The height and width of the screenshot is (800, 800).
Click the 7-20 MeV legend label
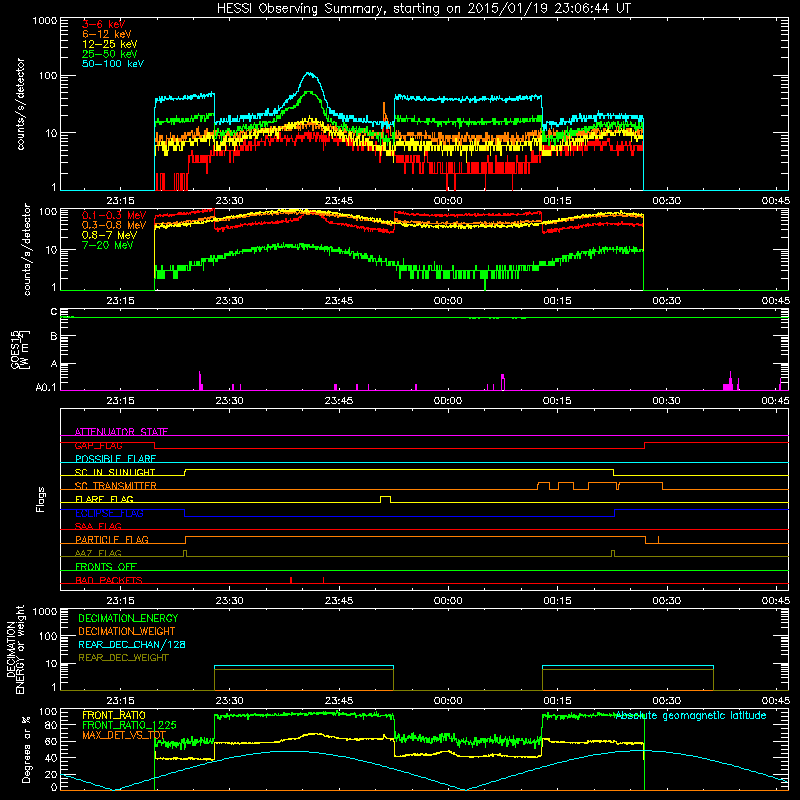click(x=108, y=245)
